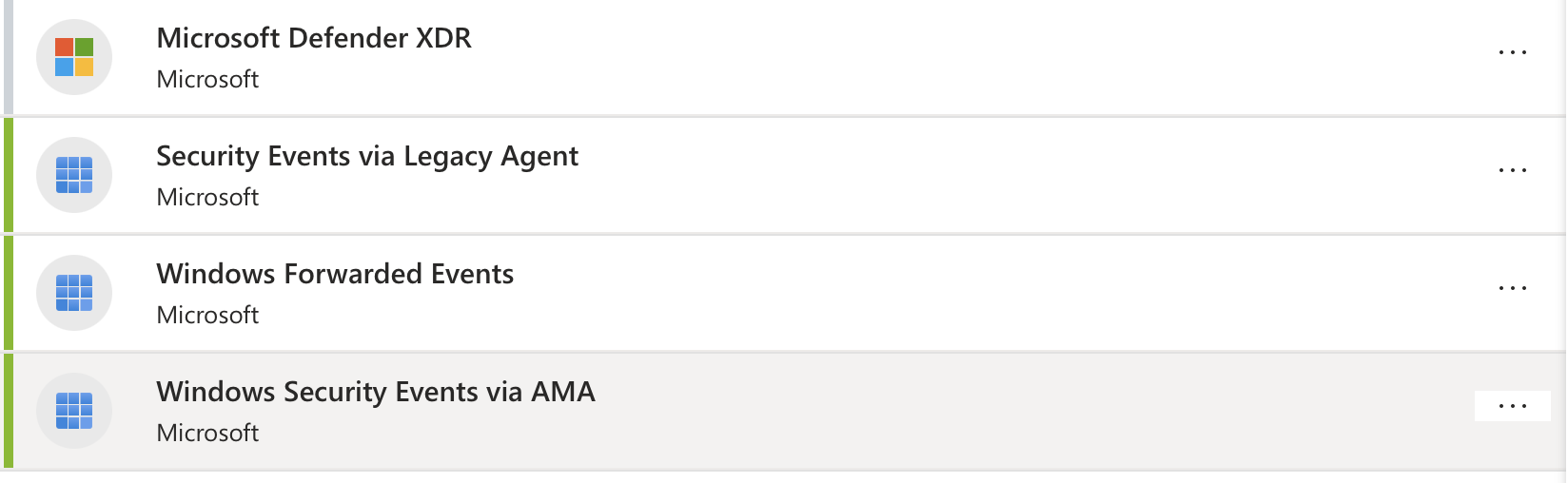Select the Microsoft Defender XDR title

[x=314, y=38]
